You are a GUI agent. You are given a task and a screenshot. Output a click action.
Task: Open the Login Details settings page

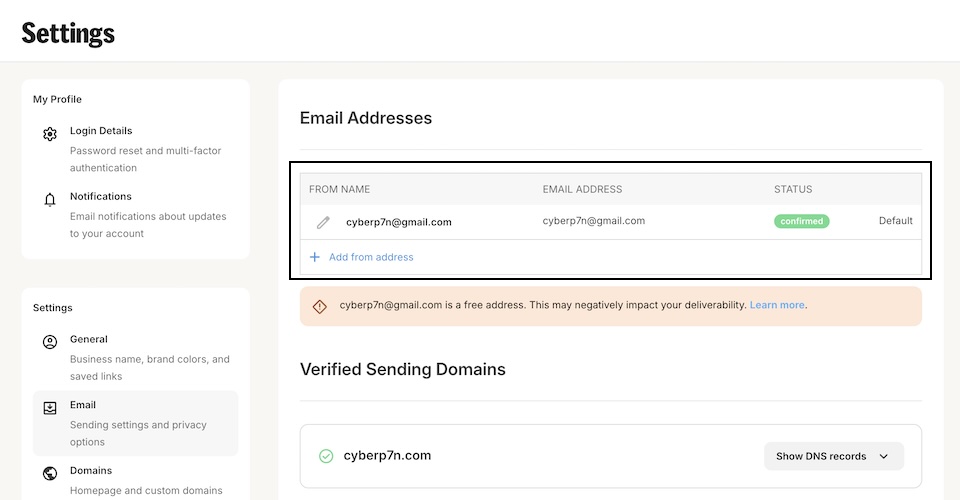[x=101, y=131]
